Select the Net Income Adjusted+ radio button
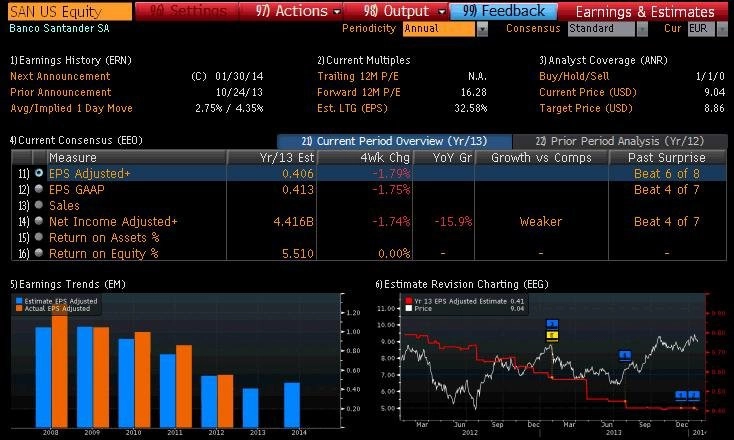The height and width of the screenshot is (440, 734). click(x=39, y=221)
